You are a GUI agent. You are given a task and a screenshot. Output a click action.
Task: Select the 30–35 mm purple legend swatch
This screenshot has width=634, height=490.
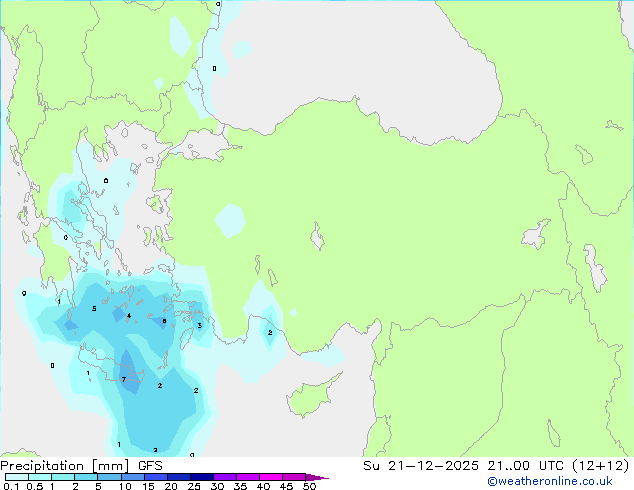pyautogui.click(x=224, y=477)
